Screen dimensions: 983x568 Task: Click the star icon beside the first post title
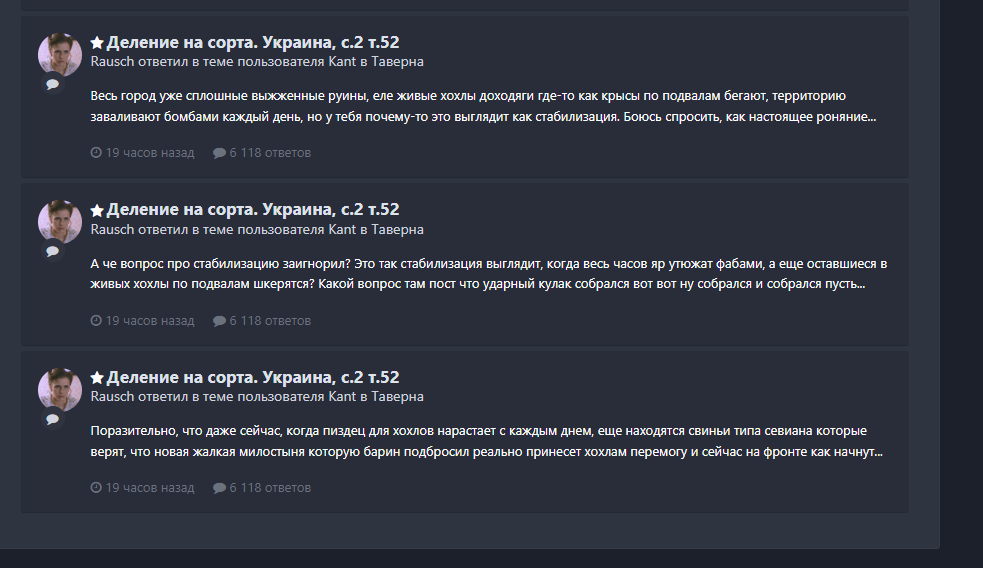pyautogui.click(x=97, y=43)
